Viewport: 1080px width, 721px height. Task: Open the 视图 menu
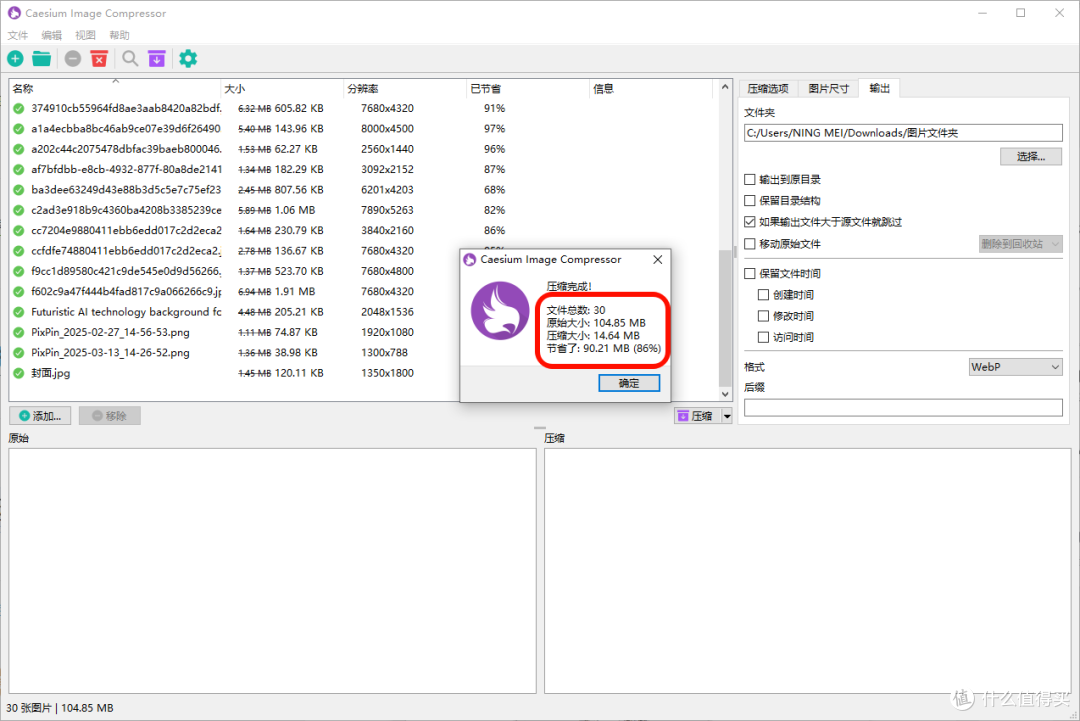click(x=85, y=35)
